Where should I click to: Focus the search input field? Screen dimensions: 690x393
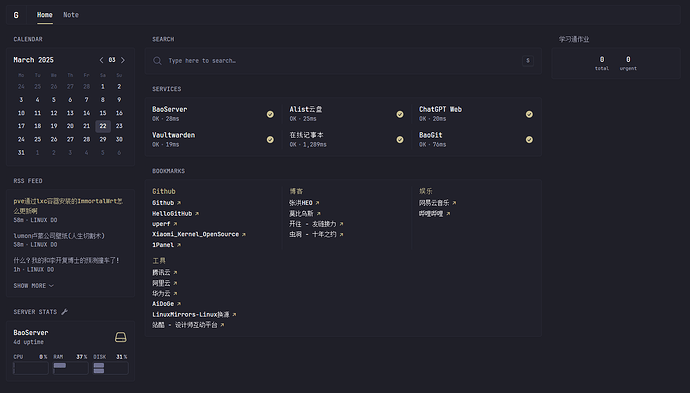(343, 61)
